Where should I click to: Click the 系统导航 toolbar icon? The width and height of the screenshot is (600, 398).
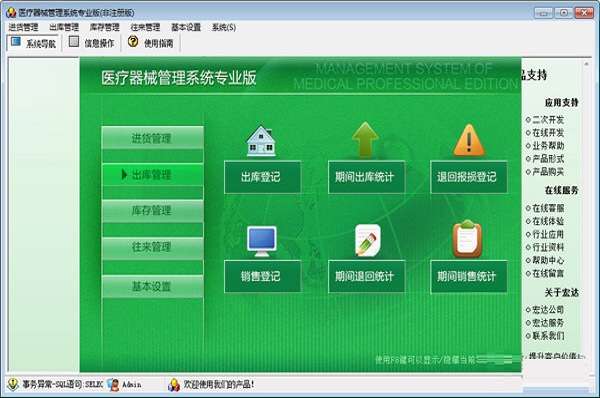coord(16,42)
